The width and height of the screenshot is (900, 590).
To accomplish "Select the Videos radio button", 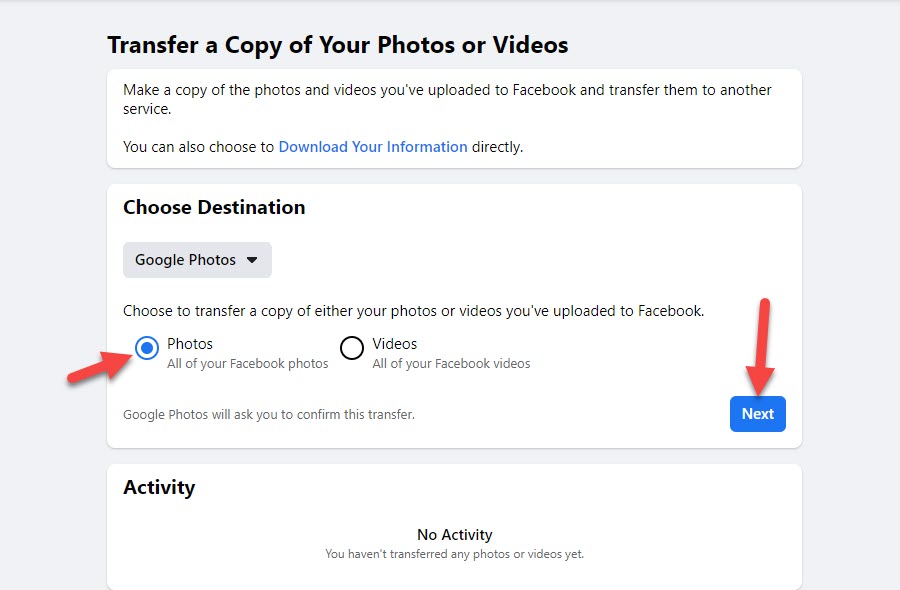I will click(352, 348).
